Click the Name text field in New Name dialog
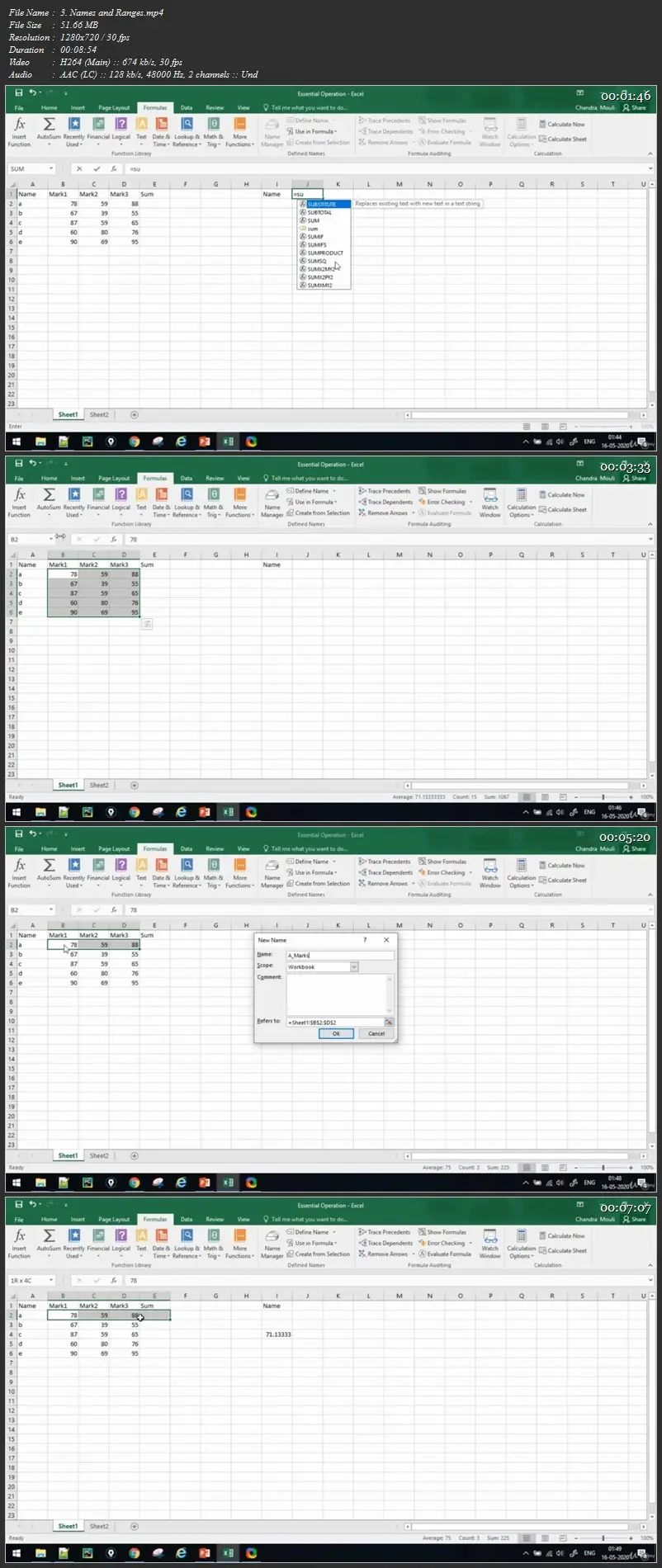Image resolution: width=662 pixels, height=1568 pixels. (x=340, y=956)
